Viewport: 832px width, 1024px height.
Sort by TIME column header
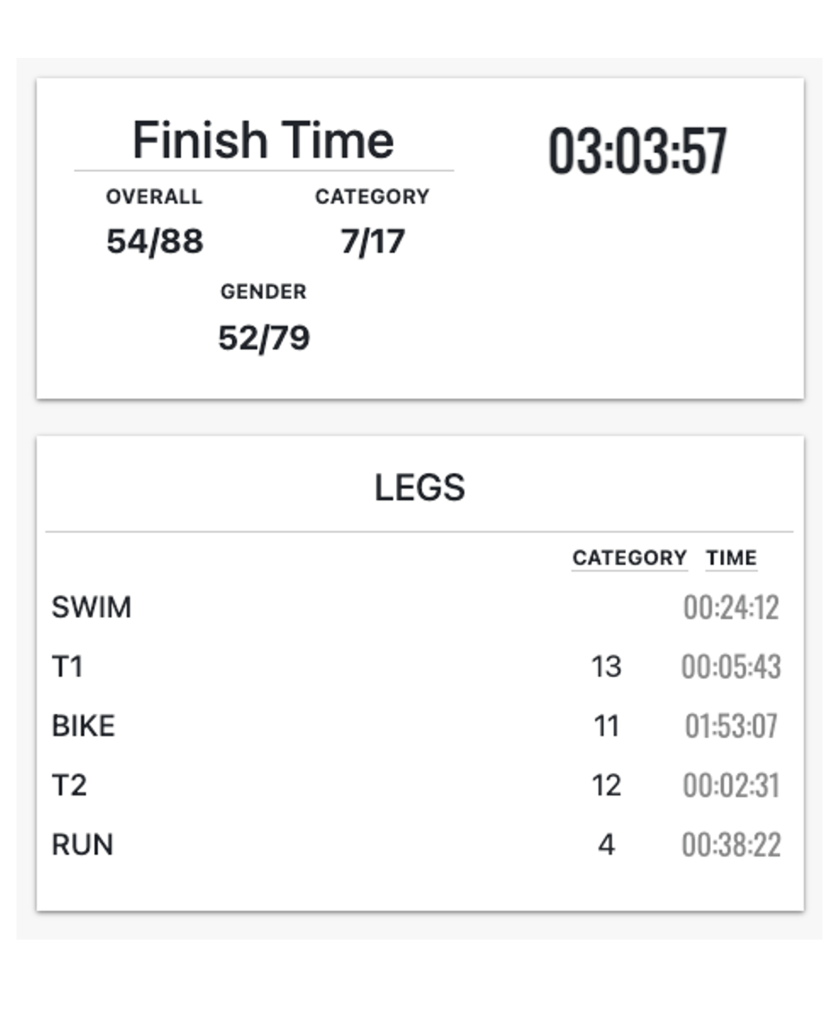click(731, 558)
